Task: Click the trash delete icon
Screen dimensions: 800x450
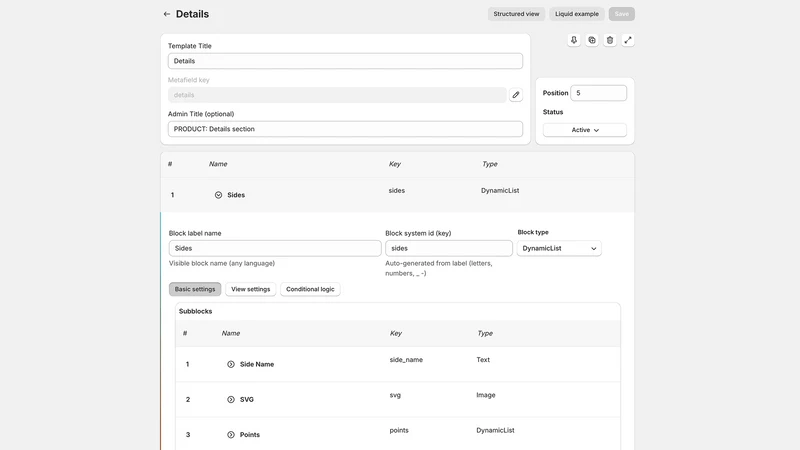Action: click(x=610, y=40)
